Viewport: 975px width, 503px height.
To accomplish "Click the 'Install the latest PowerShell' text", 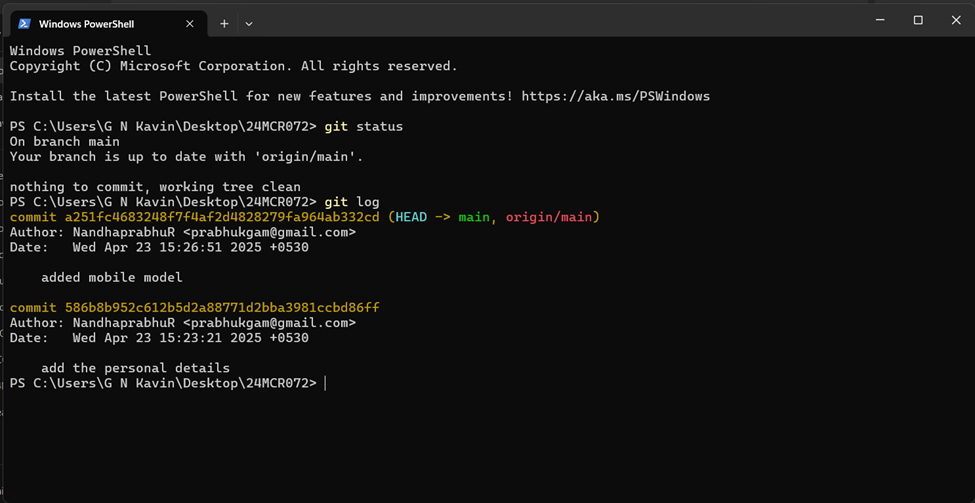I will tap(124, 96).
